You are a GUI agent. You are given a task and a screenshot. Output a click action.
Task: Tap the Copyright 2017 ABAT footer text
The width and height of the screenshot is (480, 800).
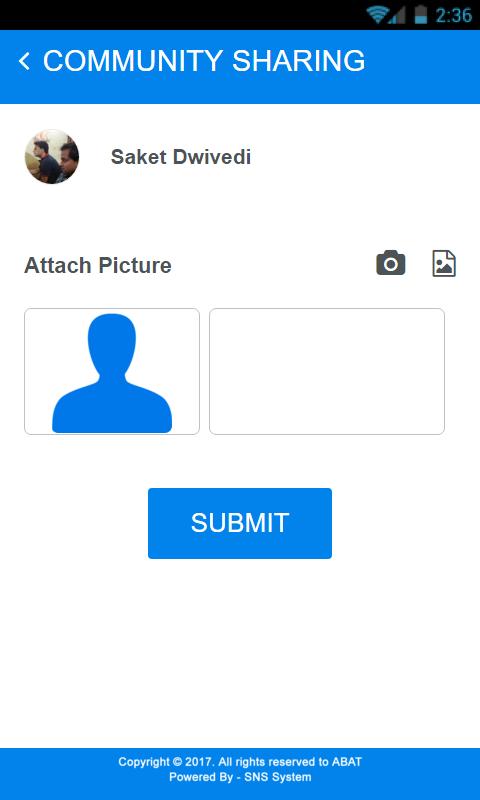[x=240, y=762]
